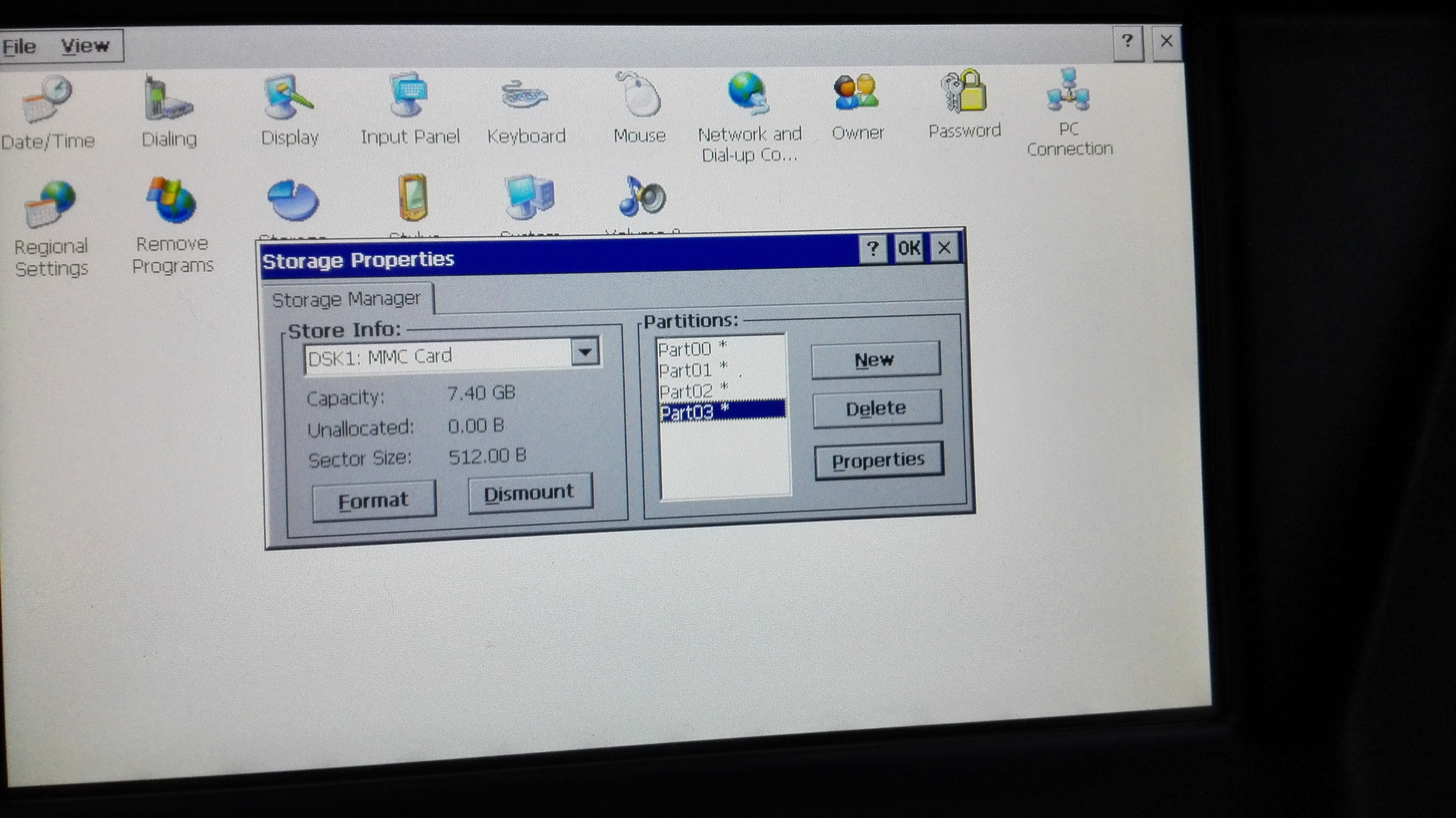Open the View menu

click(x=85, y=46)
